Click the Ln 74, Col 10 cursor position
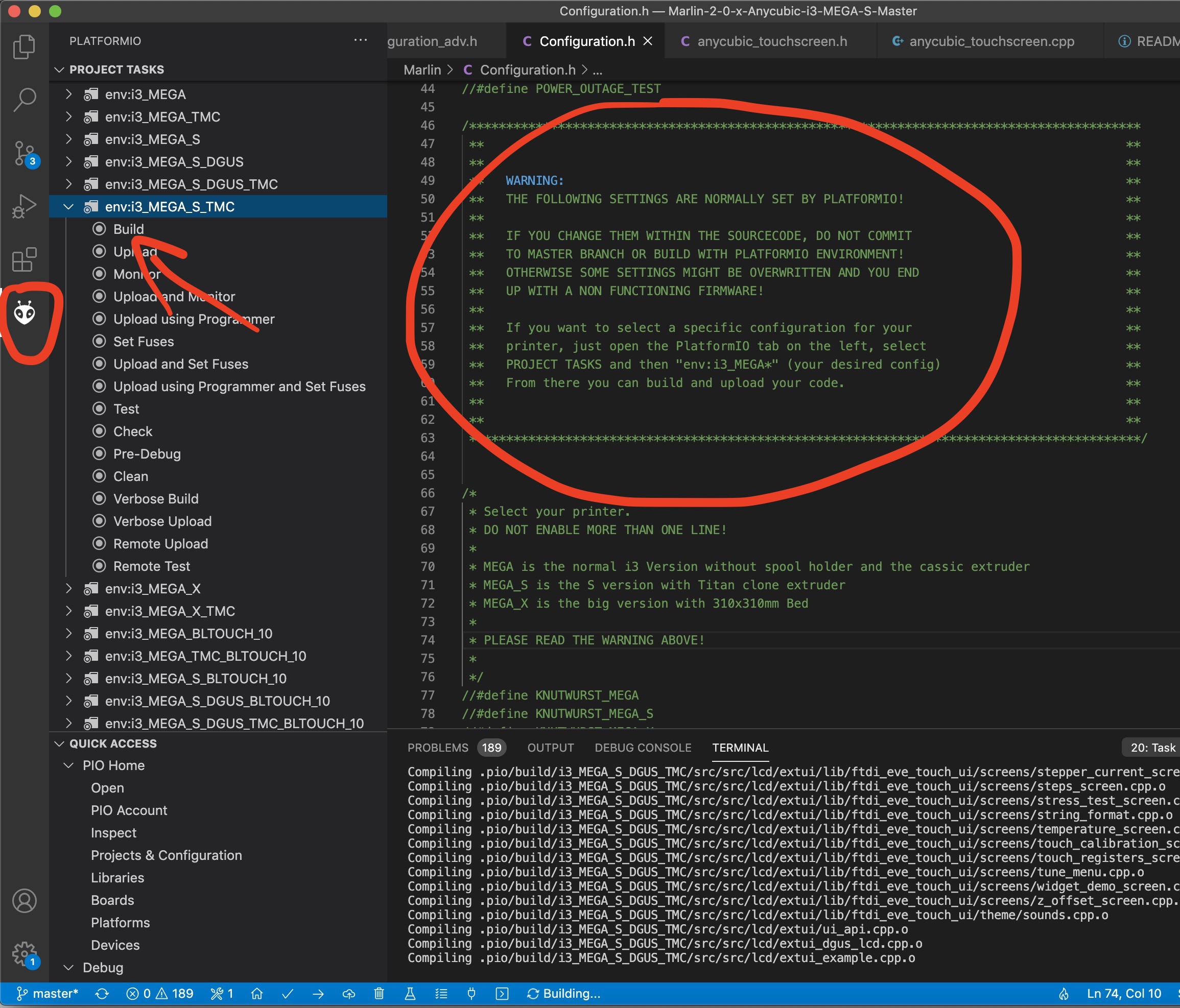The image size is (1180, 1008). [1124, 993]
